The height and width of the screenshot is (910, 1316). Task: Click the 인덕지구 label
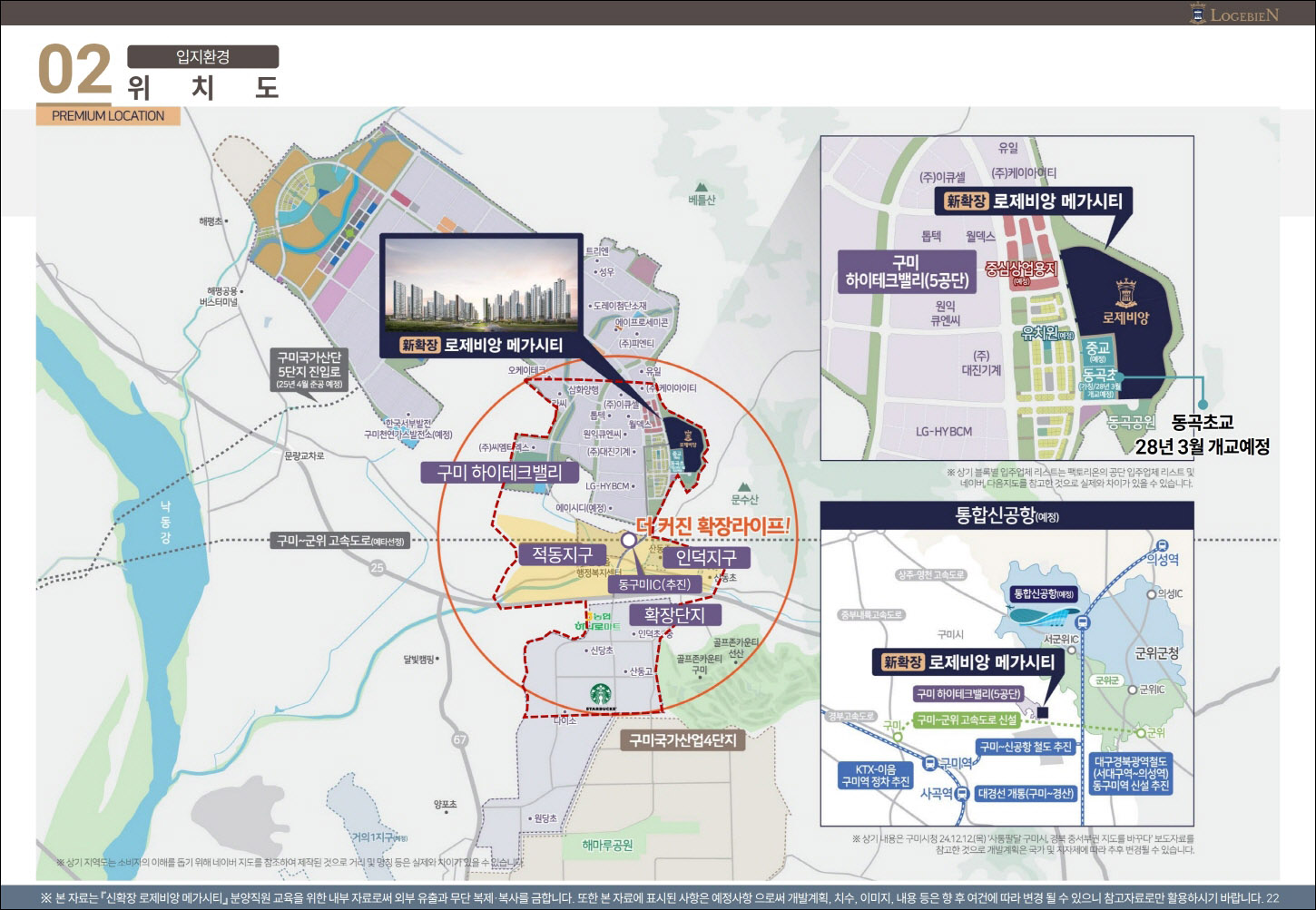click(705, 557)
